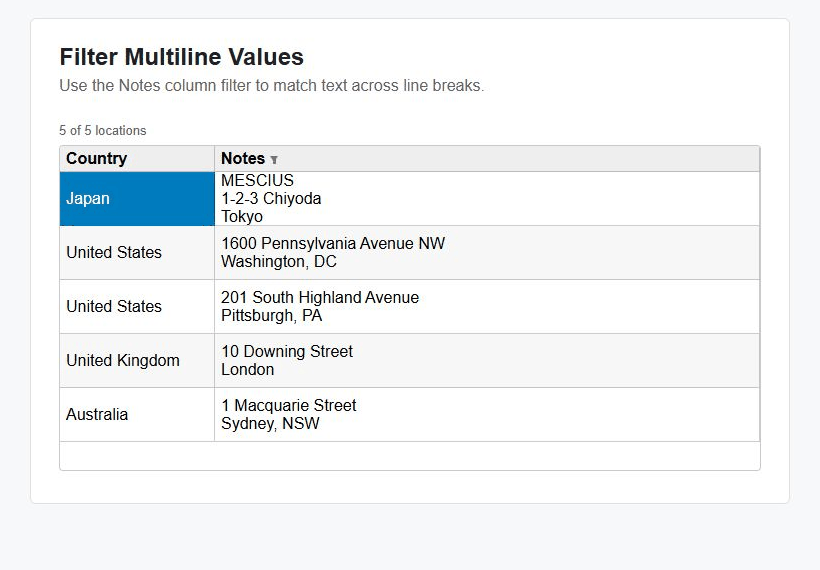This screenshot has height=570, width=820.
Task: Select the United Kingdom country cell
Action: pos(137,361)
